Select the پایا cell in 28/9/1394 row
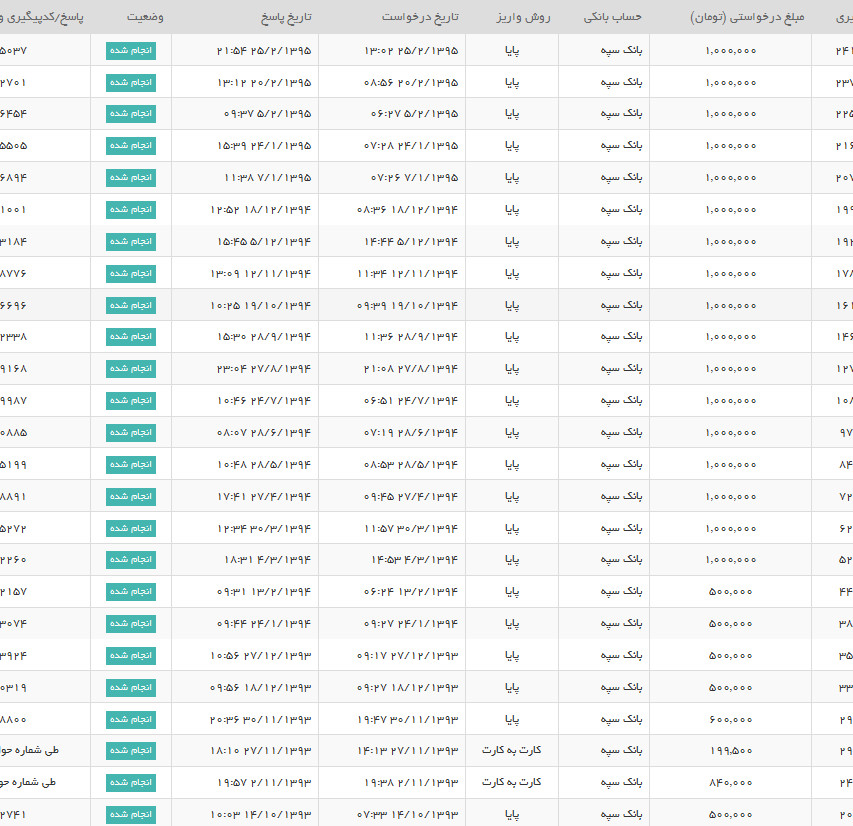This screenshot has width=853, height=826. [511, 337]
